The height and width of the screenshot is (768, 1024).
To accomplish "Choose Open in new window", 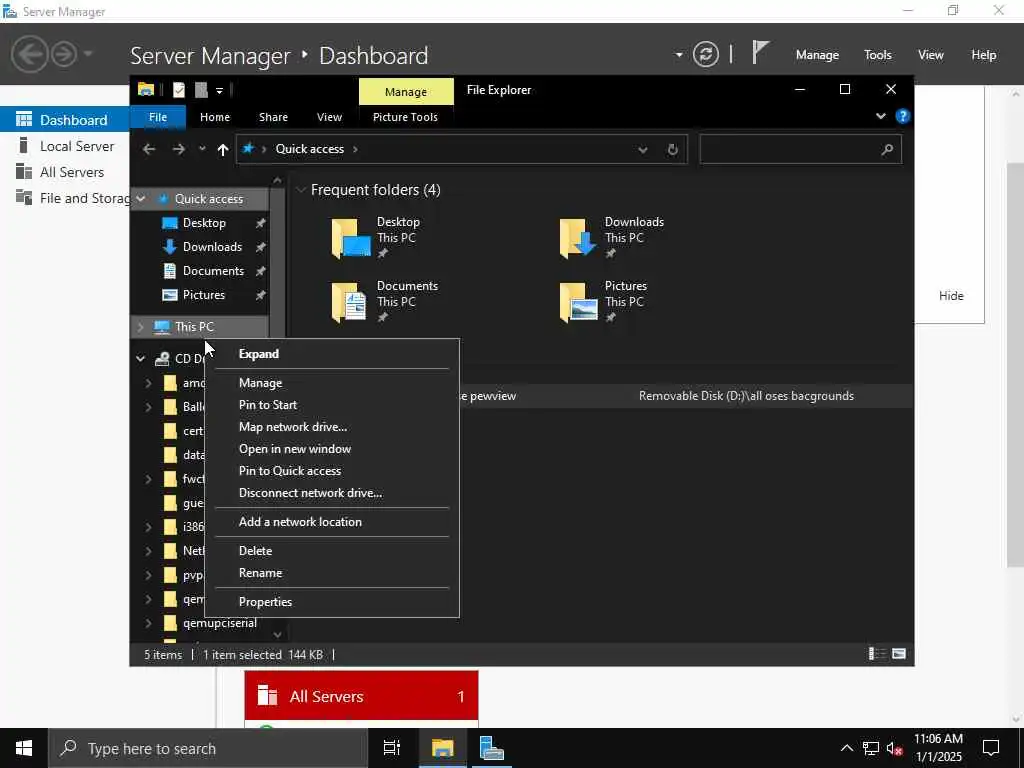I will 332,449.
